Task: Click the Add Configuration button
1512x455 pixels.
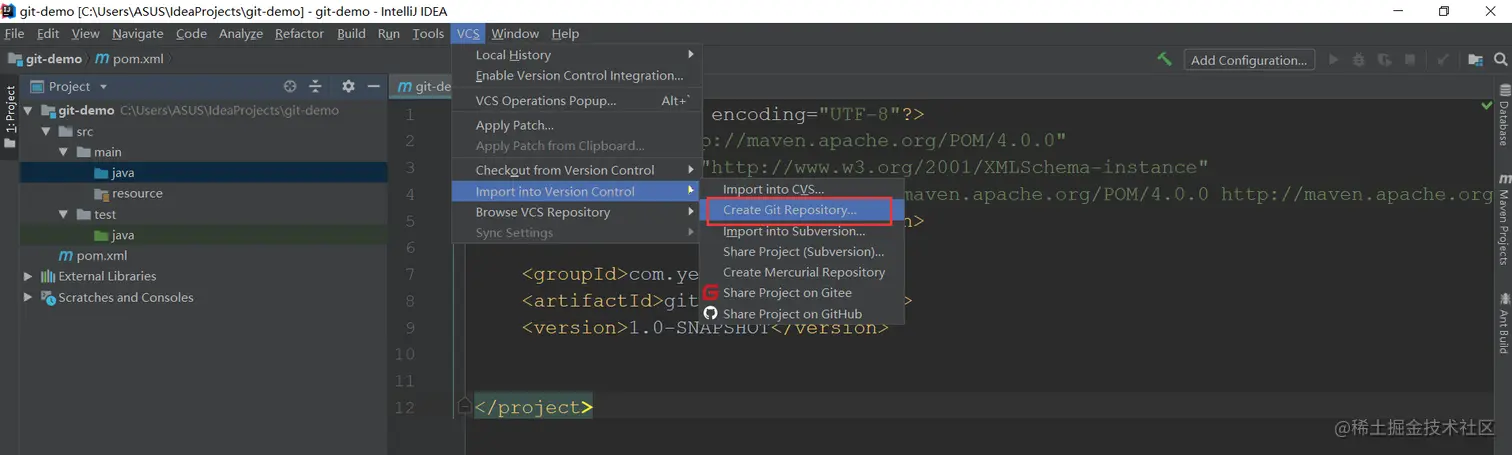Action: [x=1249, y=60]
